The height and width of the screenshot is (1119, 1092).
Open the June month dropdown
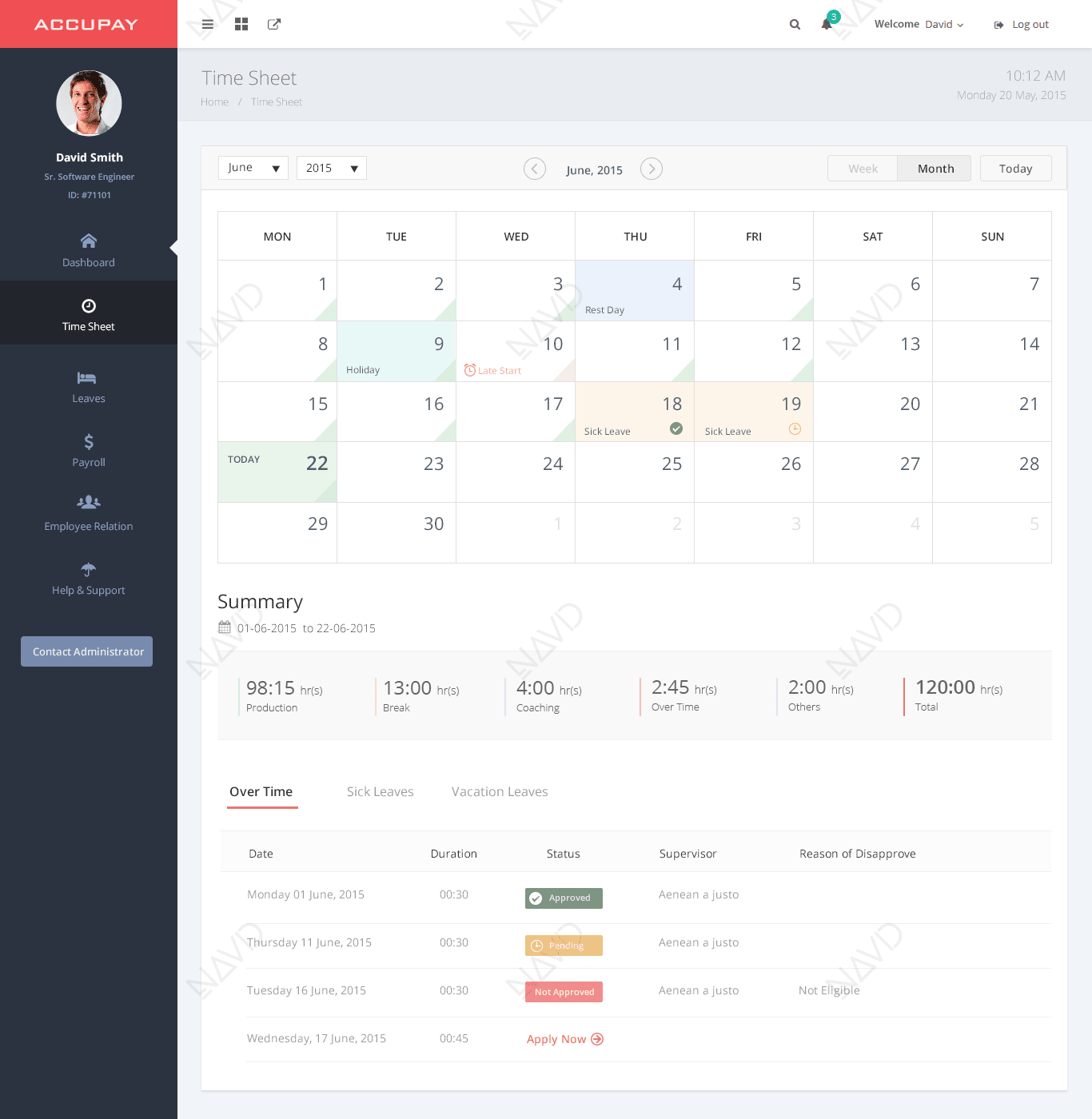253,168
